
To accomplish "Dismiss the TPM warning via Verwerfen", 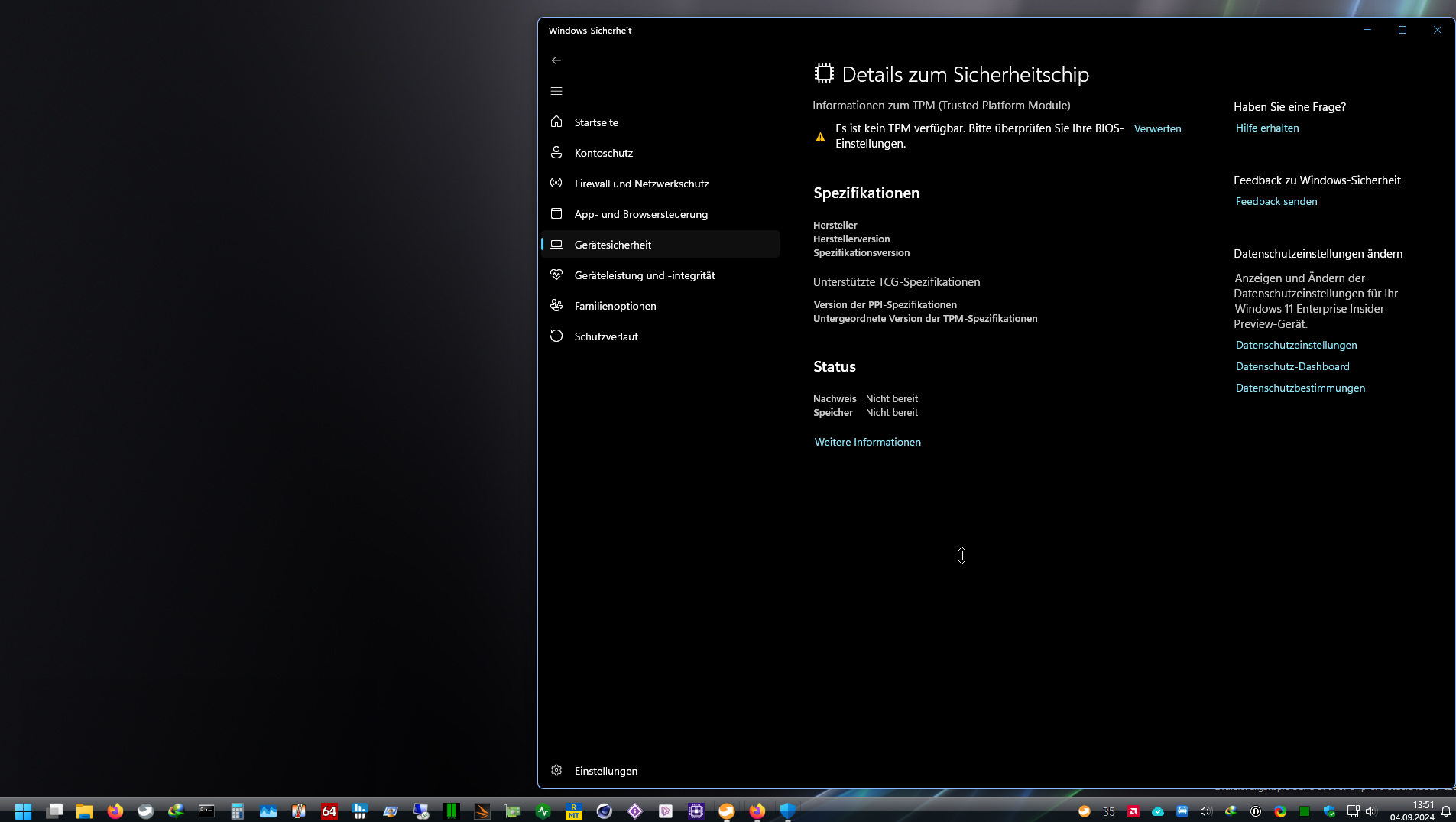I will 1157,128.
